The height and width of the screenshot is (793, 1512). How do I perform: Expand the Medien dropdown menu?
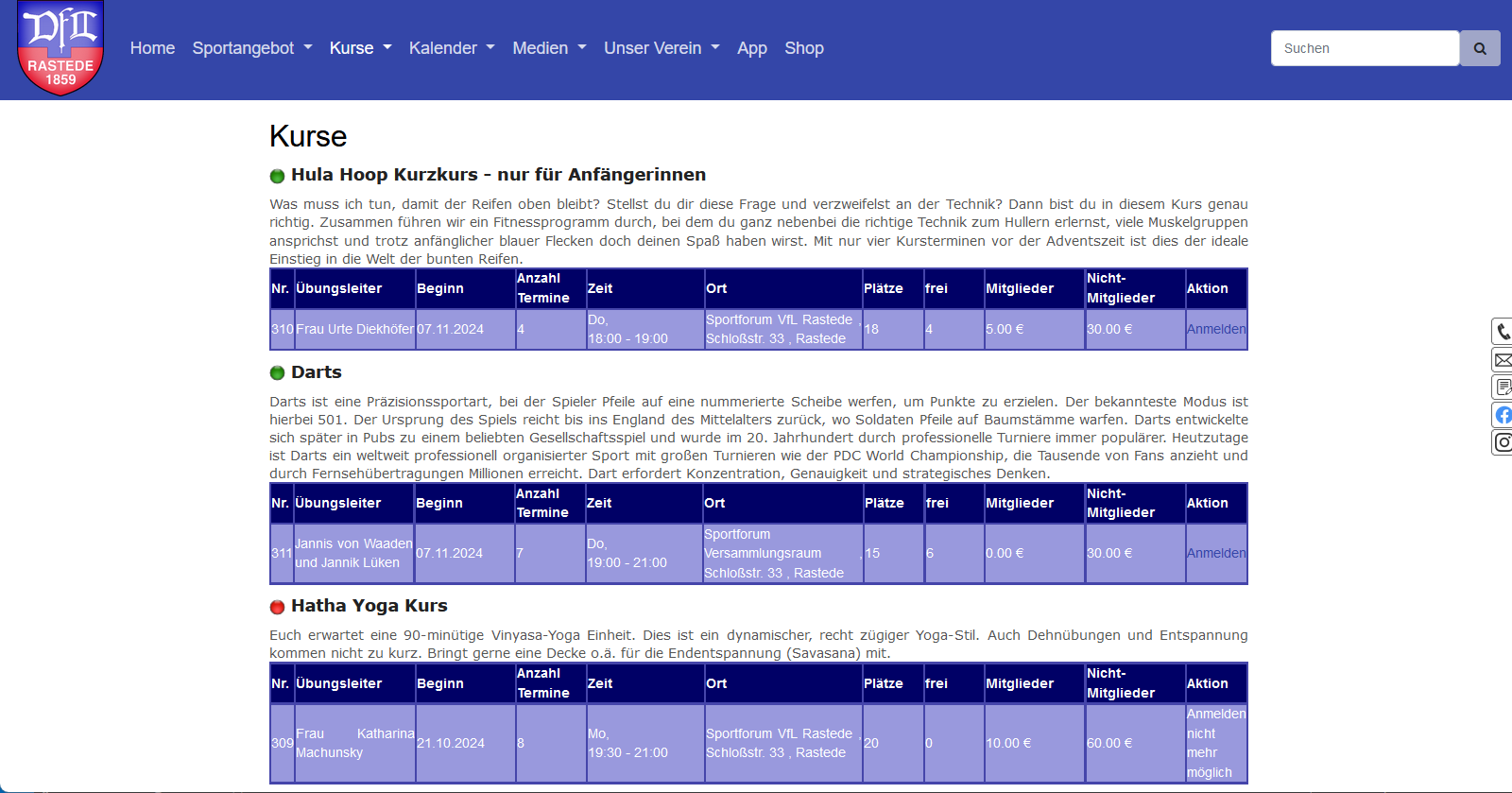coord(550,48)
